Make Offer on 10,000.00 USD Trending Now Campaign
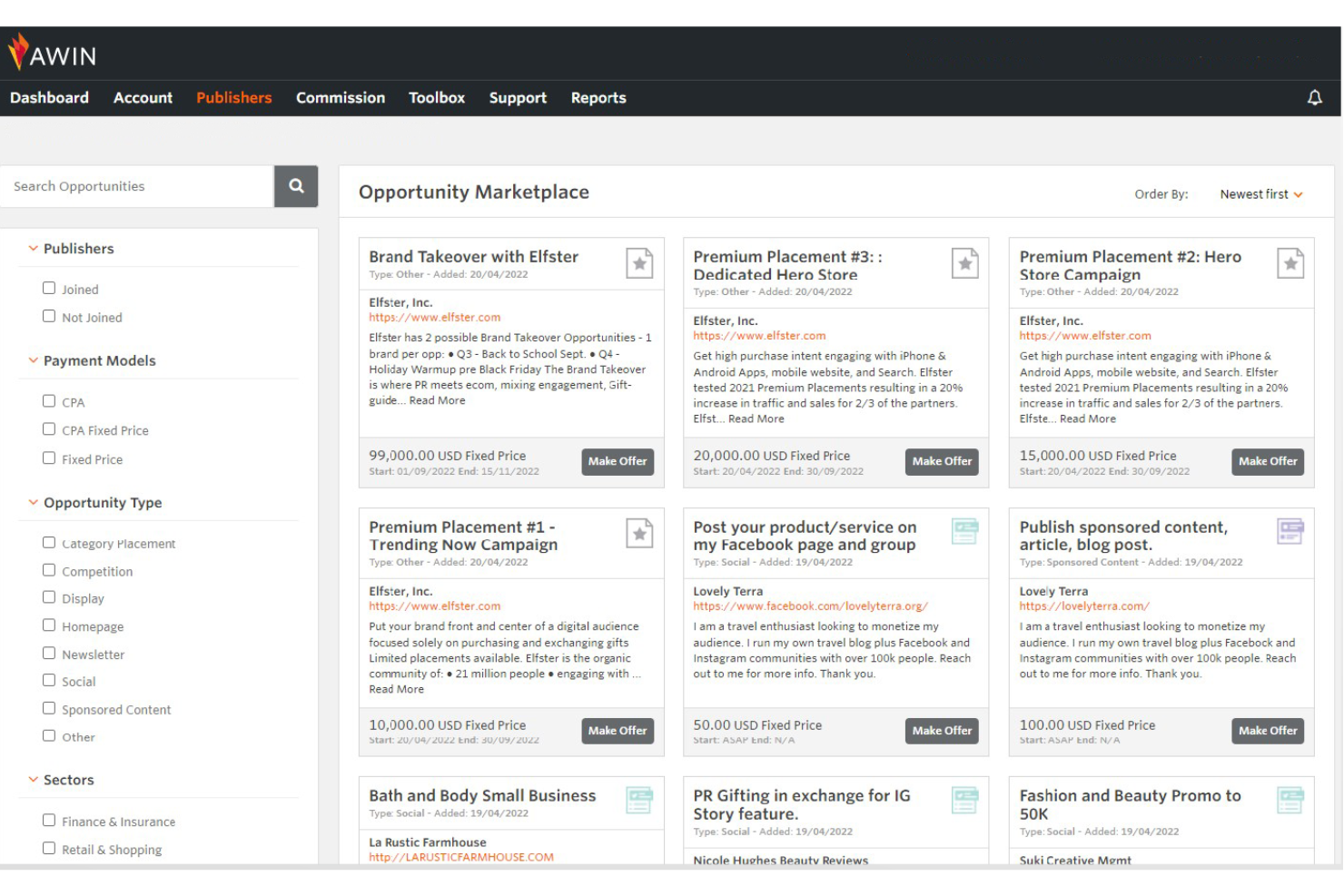The height and width of the screenshot is (896, 1344). pyautogui.click(x=618, y=731)
